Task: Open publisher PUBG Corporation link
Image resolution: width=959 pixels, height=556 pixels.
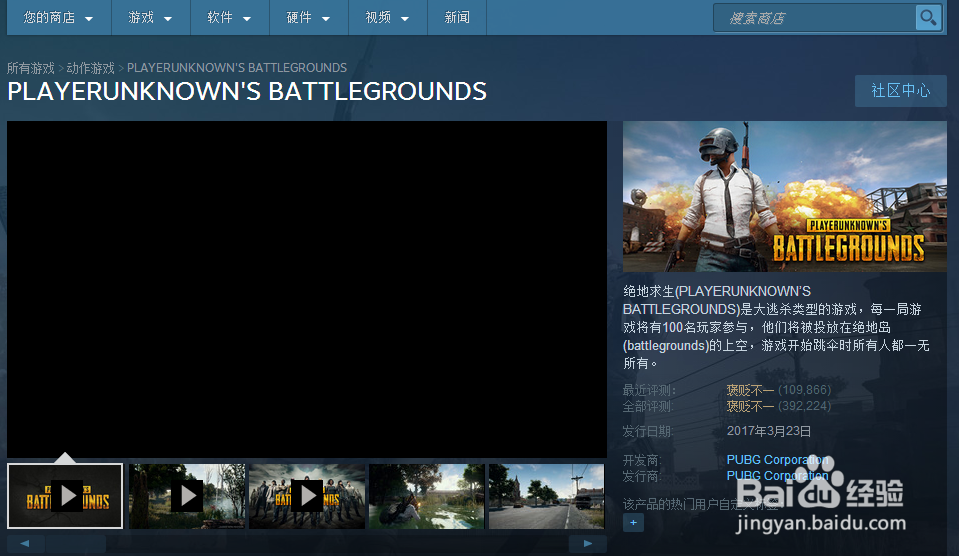Action: click(777, 475)
